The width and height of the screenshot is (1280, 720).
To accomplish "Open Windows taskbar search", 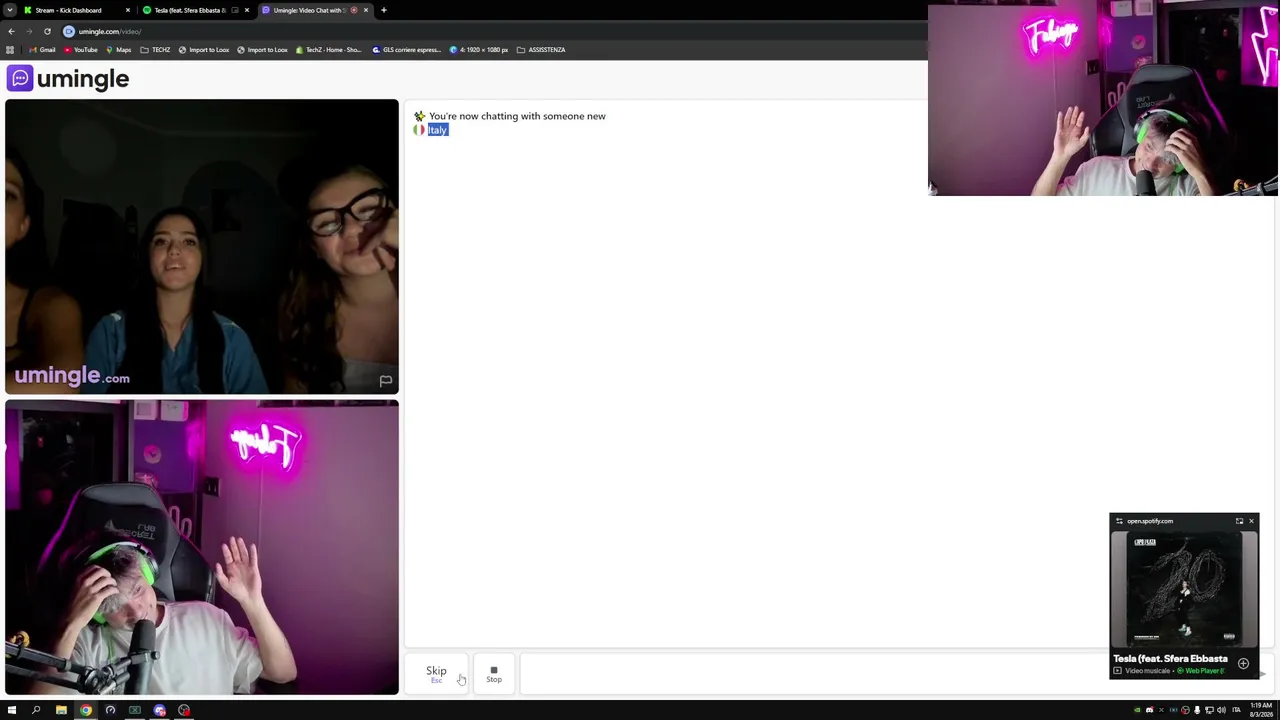I will click(x=36, y=710).
